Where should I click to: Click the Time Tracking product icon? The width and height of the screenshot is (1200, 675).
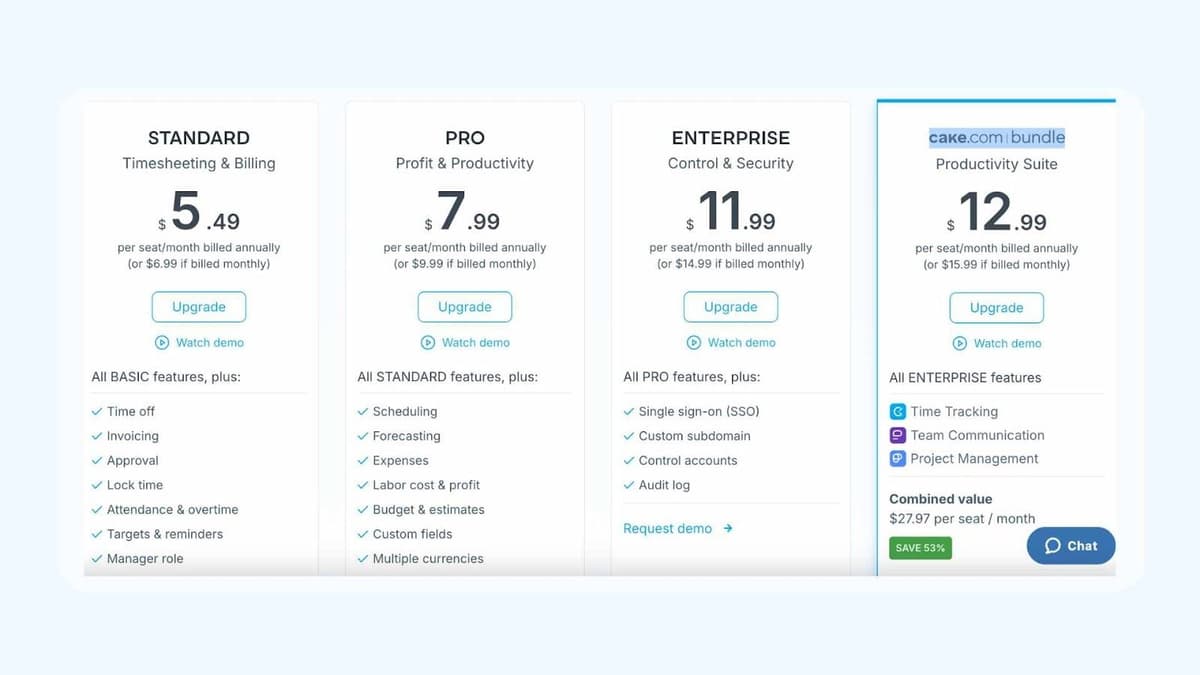(x=898, y=411)
